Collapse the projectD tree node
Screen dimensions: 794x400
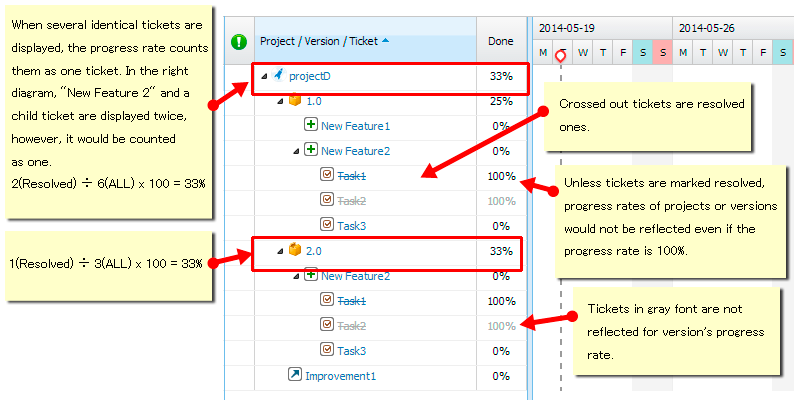click(264, 76)
